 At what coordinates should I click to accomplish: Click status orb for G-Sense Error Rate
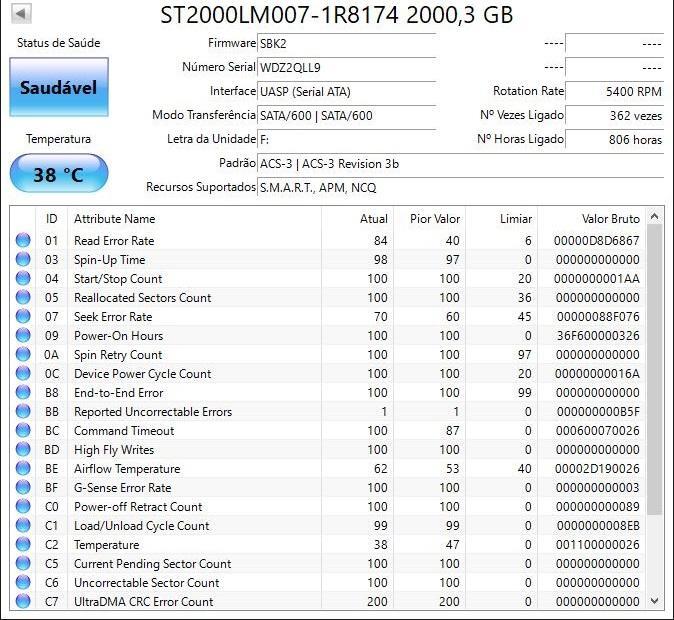(x=23, y=487)
